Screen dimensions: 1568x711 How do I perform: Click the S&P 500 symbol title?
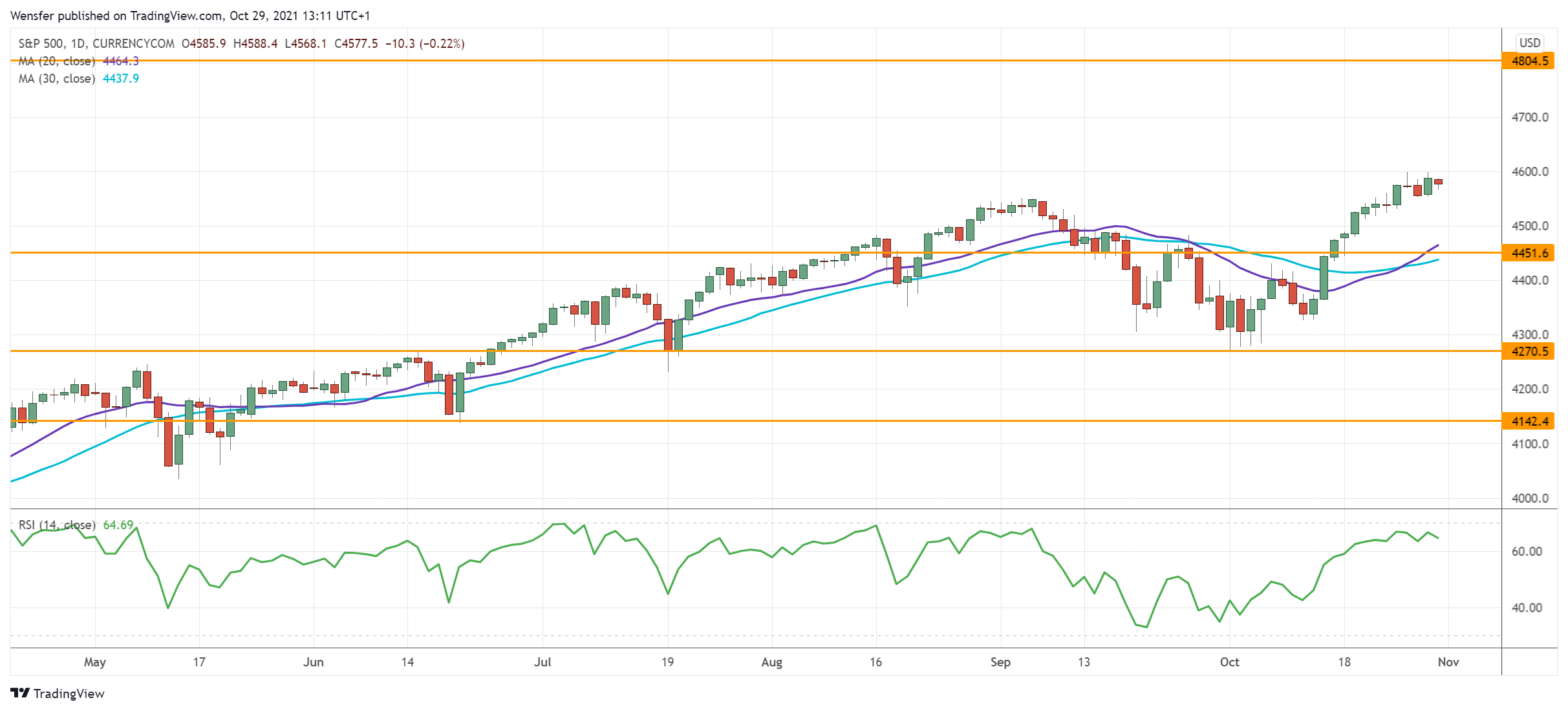(41, 43)
